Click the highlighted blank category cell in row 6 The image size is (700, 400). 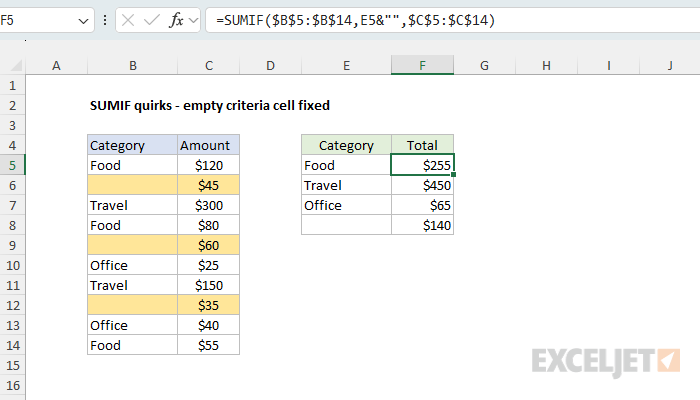(x=133, y=185)
